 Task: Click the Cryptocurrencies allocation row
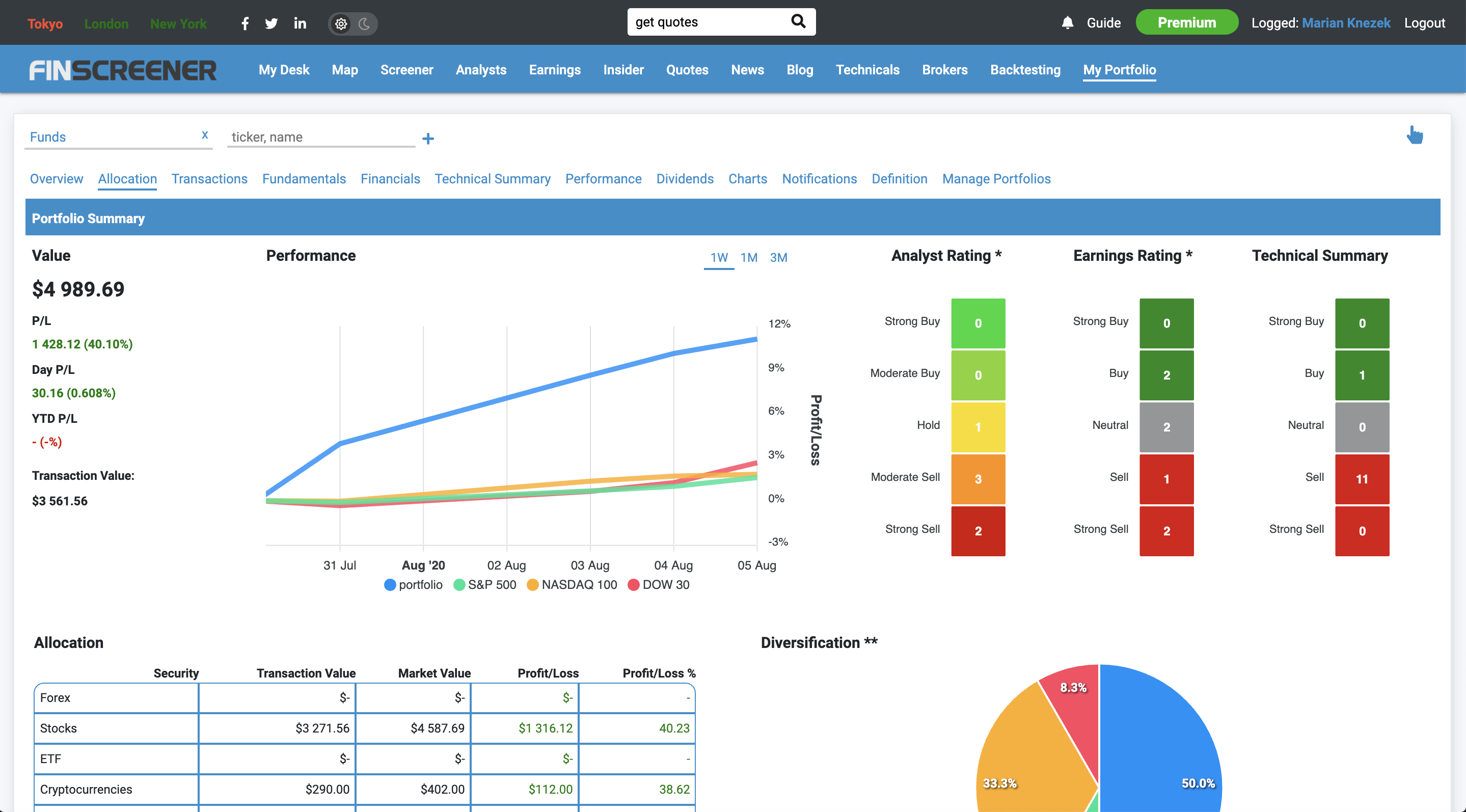(x=364, y=789)
